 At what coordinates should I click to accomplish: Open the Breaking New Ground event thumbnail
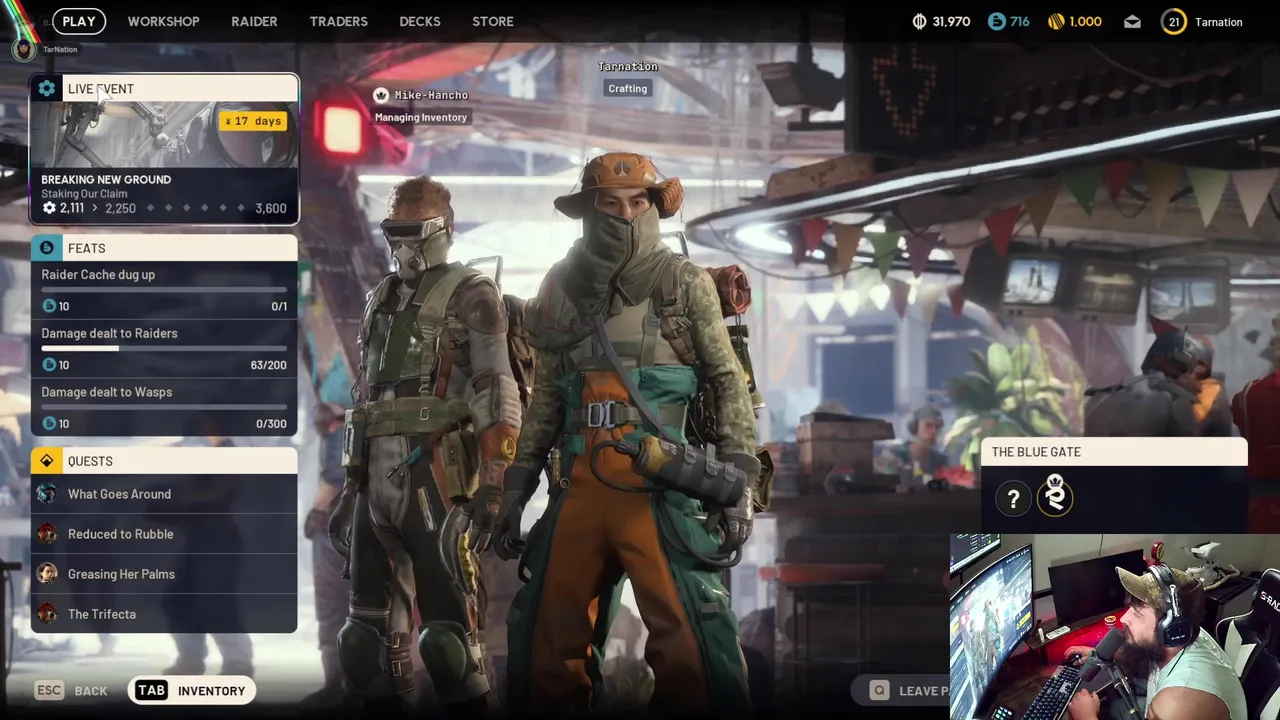coord(165,134)
